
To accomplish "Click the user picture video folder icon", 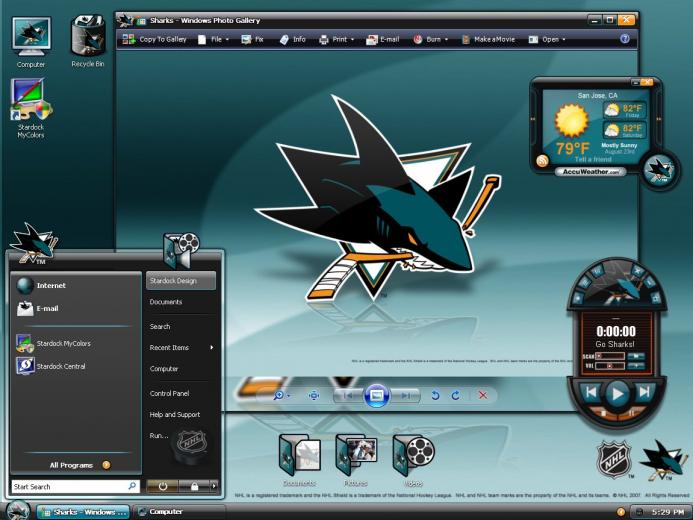I will pos(181,250).
